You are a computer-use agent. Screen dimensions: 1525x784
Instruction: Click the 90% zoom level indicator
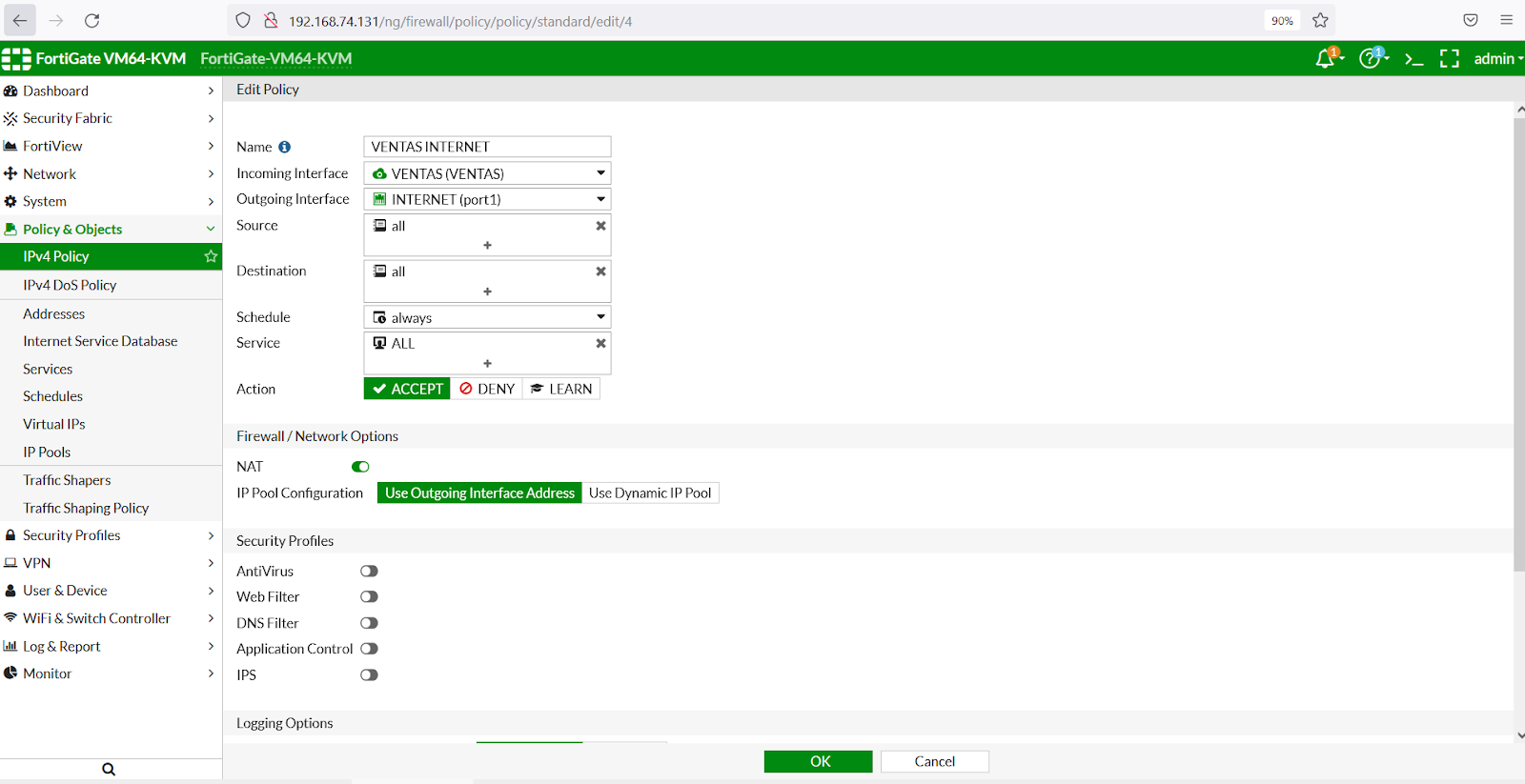tap(1282, 20)
